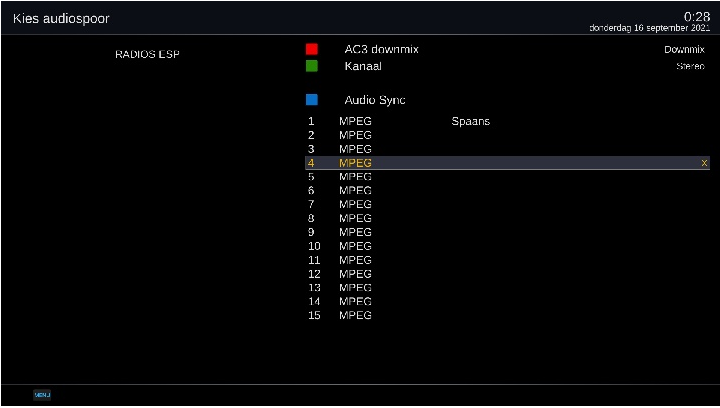Click the RADIOS ESP service name
The image size is (720, 408).
(147, 55)
